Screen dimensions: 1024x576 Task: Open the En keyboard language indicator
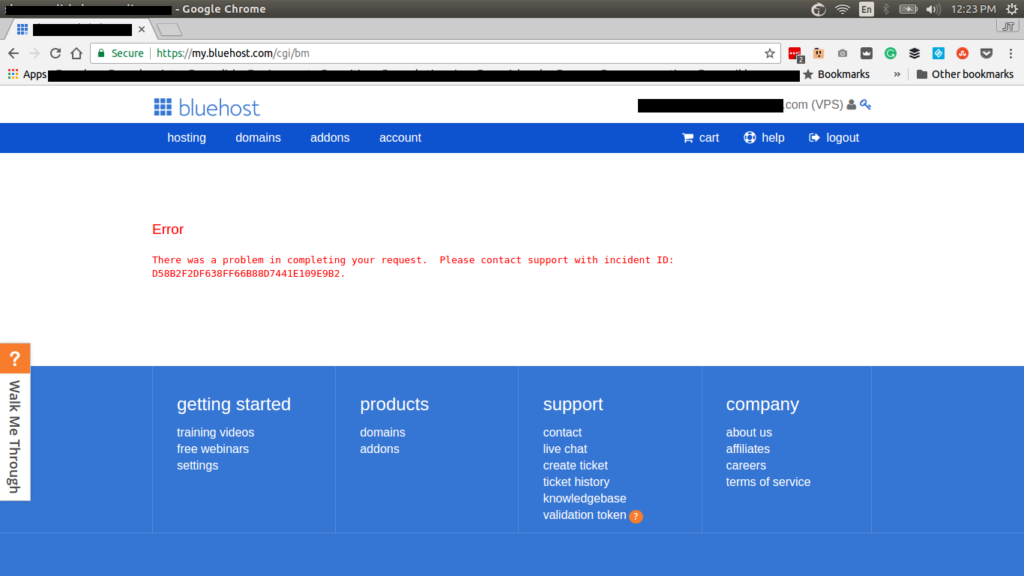(866, 9)
